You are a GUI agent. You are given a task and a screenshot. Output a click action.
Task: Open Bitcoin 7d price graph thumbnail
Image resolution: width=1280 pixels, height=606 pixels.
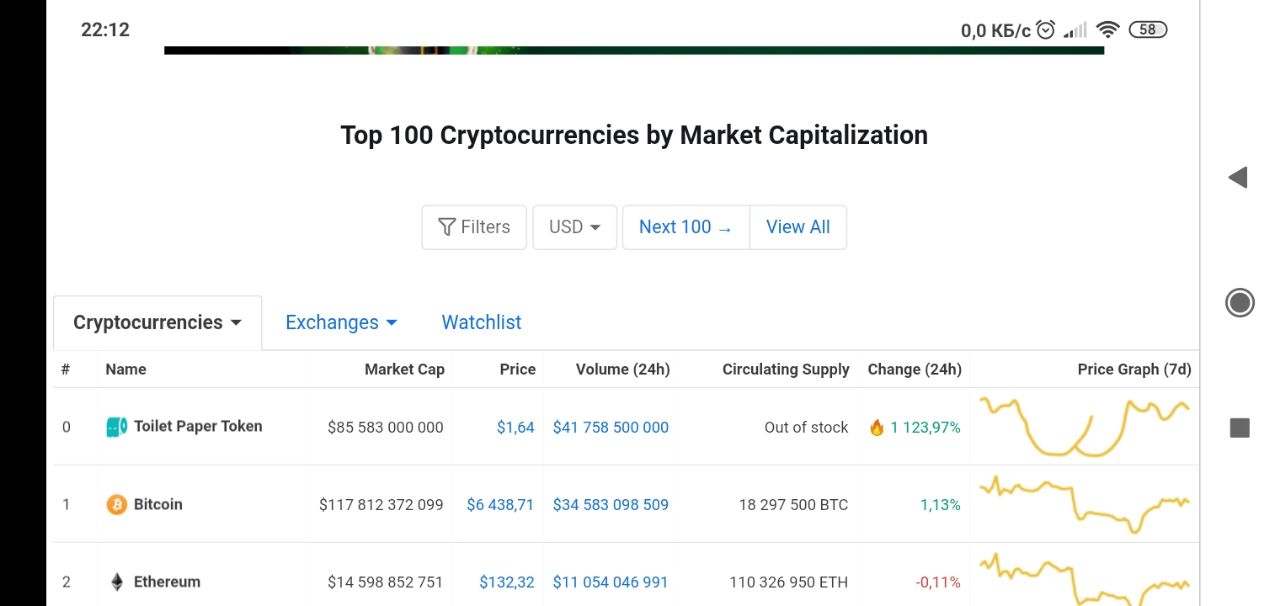1084,504
